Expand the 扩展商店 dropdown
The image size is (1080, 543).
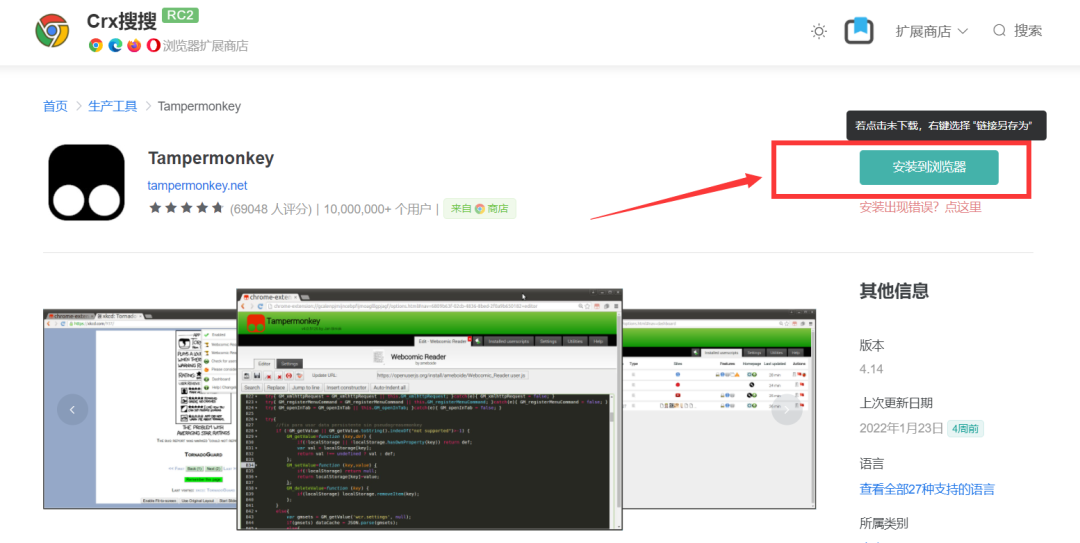931,31
